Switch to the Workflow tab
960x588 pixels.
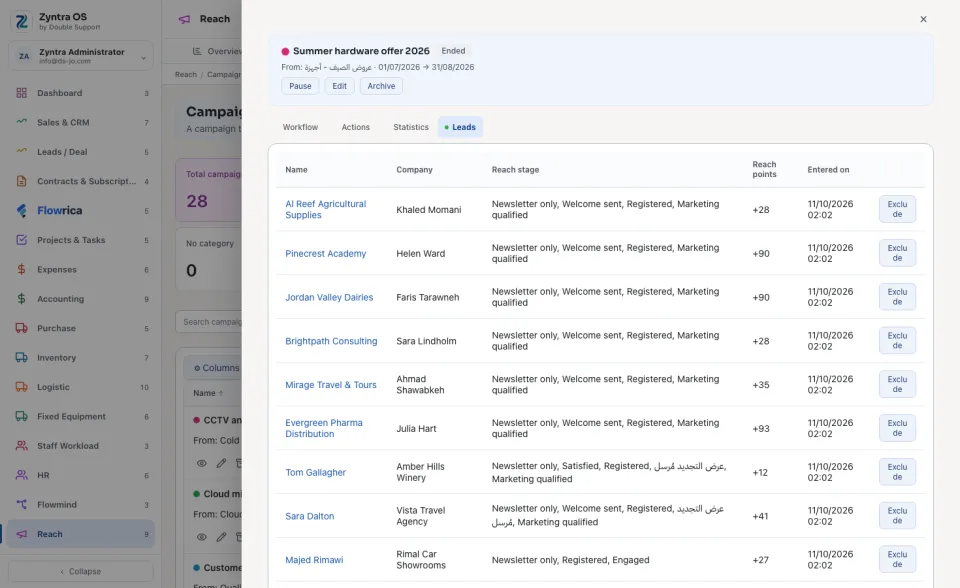tap(300, 127)
